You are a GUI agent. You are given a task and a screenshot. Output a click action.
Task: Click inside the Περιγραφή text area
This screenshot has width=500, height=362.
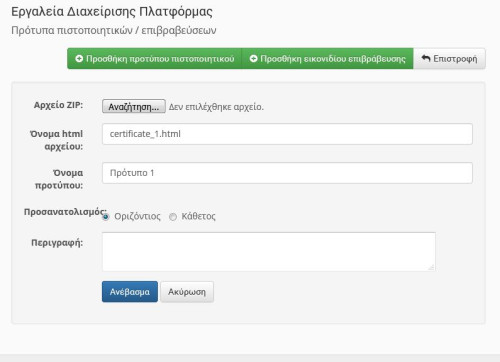[269, 252]
